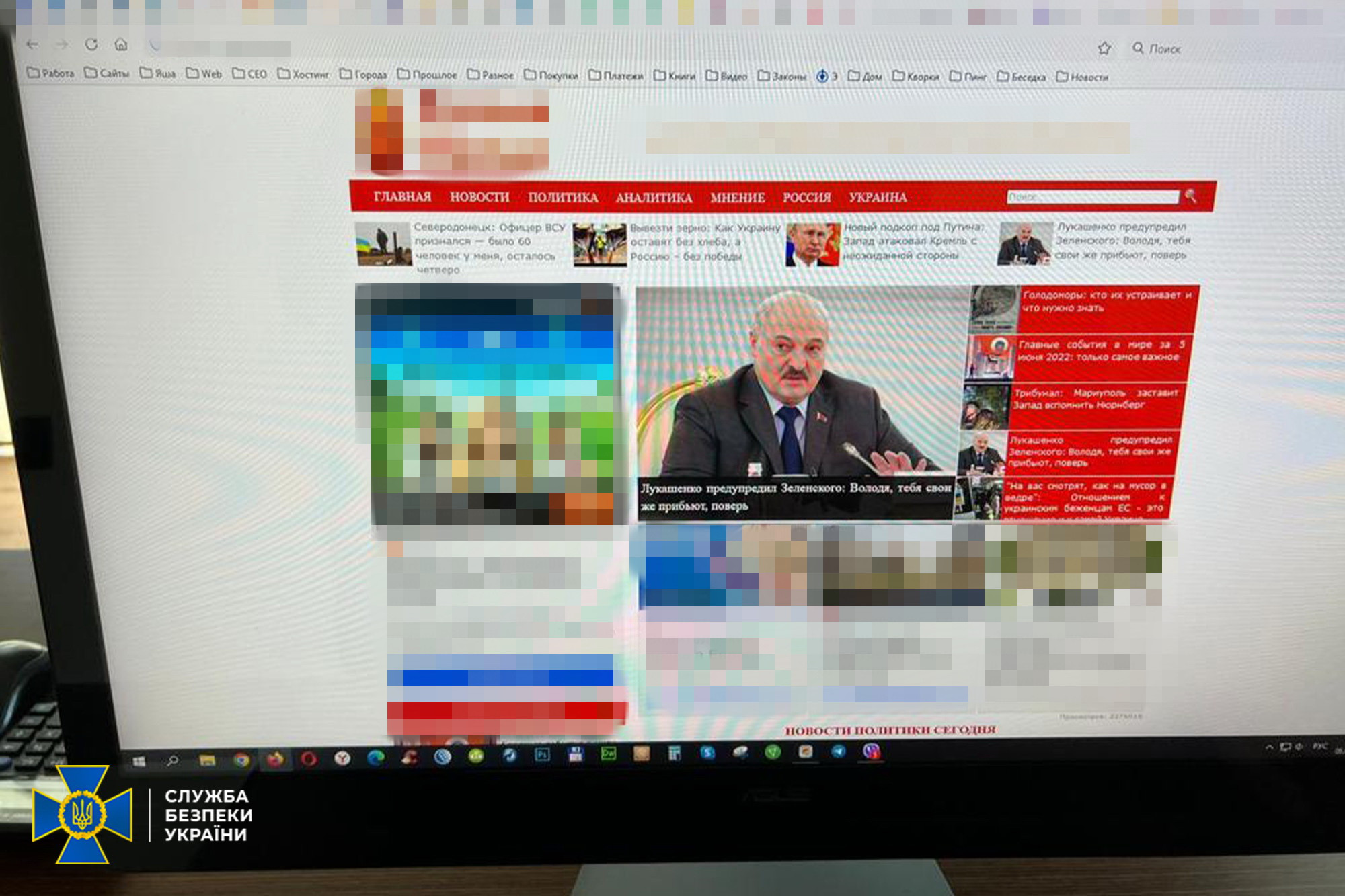The height and width of the screenshot is (896, 1345).
Task: Open Photoshop from the taskbar
Action: pyautogui.click(x=542, y=755)
